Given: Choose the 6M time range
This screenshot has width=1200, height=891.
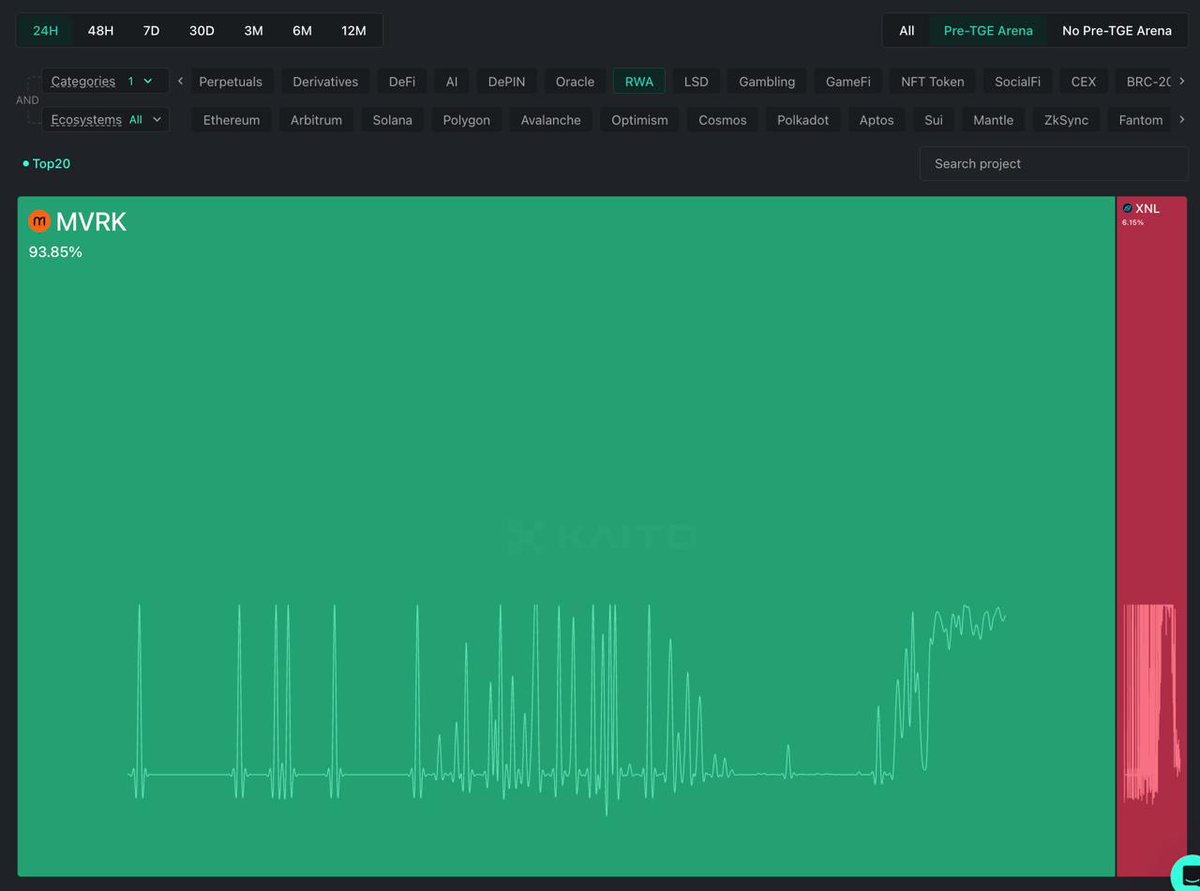Looking at the screenshot, I should click(302, 31).
